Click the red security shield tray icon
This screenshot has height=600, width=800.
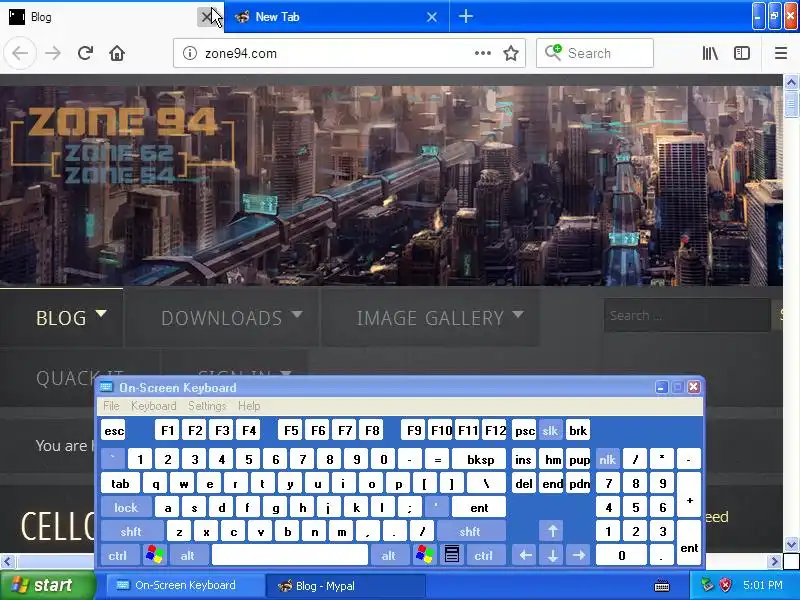point(725,585)
